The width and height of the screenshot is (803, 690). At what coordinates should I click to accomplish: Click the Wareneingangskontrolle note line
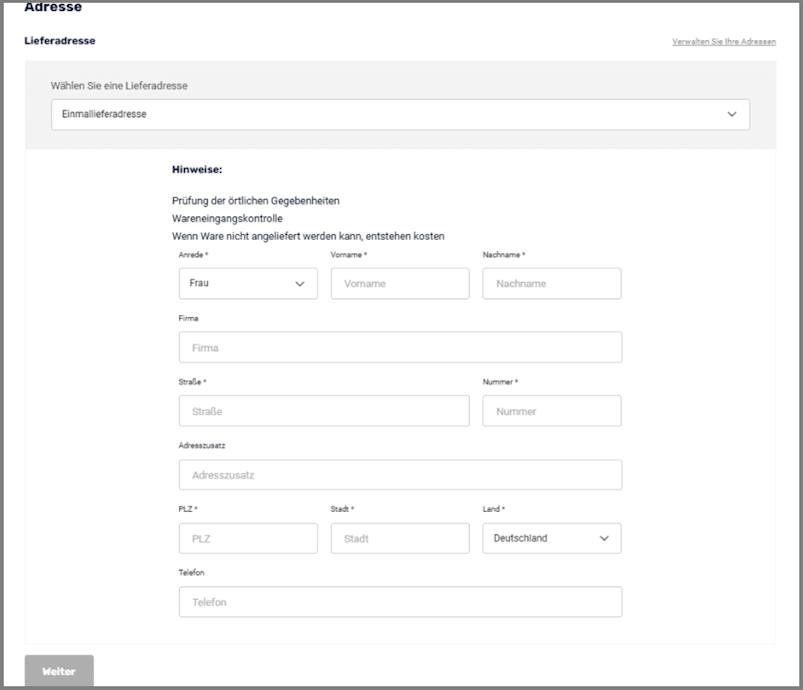(x=227, y=218)
